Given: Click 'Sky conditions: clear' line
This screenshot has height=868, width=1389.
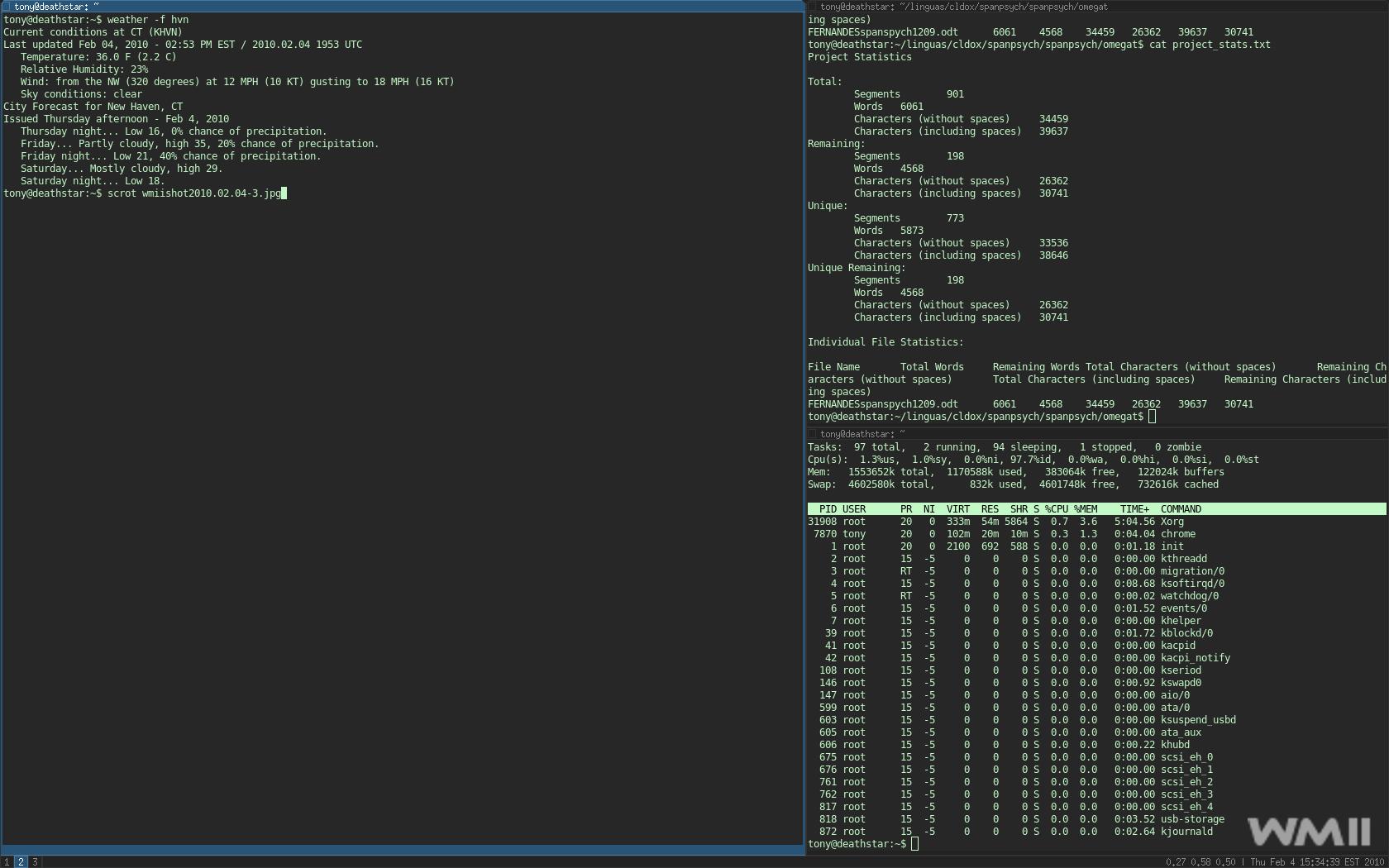Looking at the screenshot, I should tap(81, 94).
